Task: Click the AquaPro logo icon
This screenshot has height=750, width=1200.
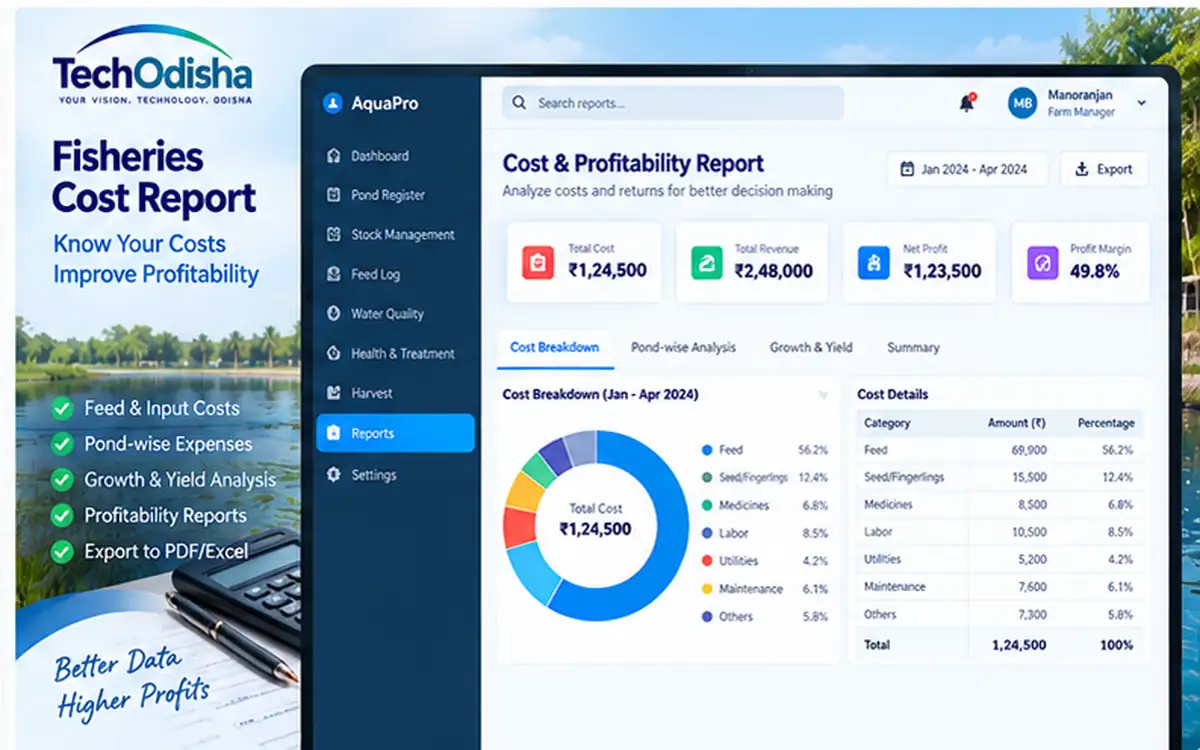Action: click(x=333, y=103)
